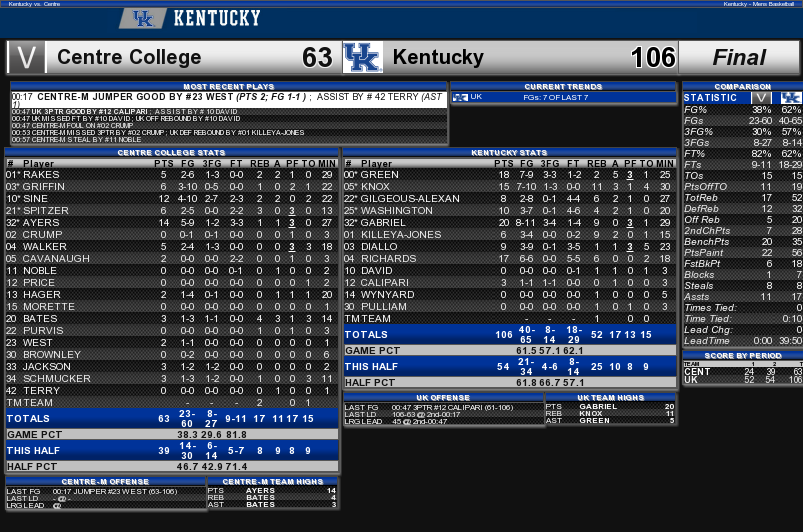This screenshot has height=532, width=803.
Task: Click the Centre THIS HALF row
Action: pos(172,451)
